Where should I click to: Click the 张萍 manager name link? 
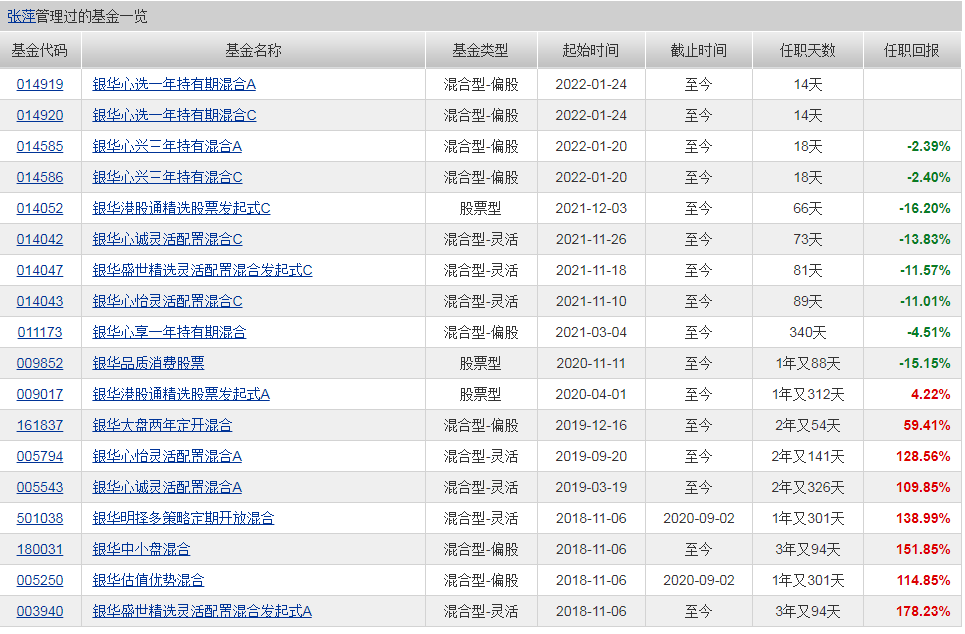(21, 16)
